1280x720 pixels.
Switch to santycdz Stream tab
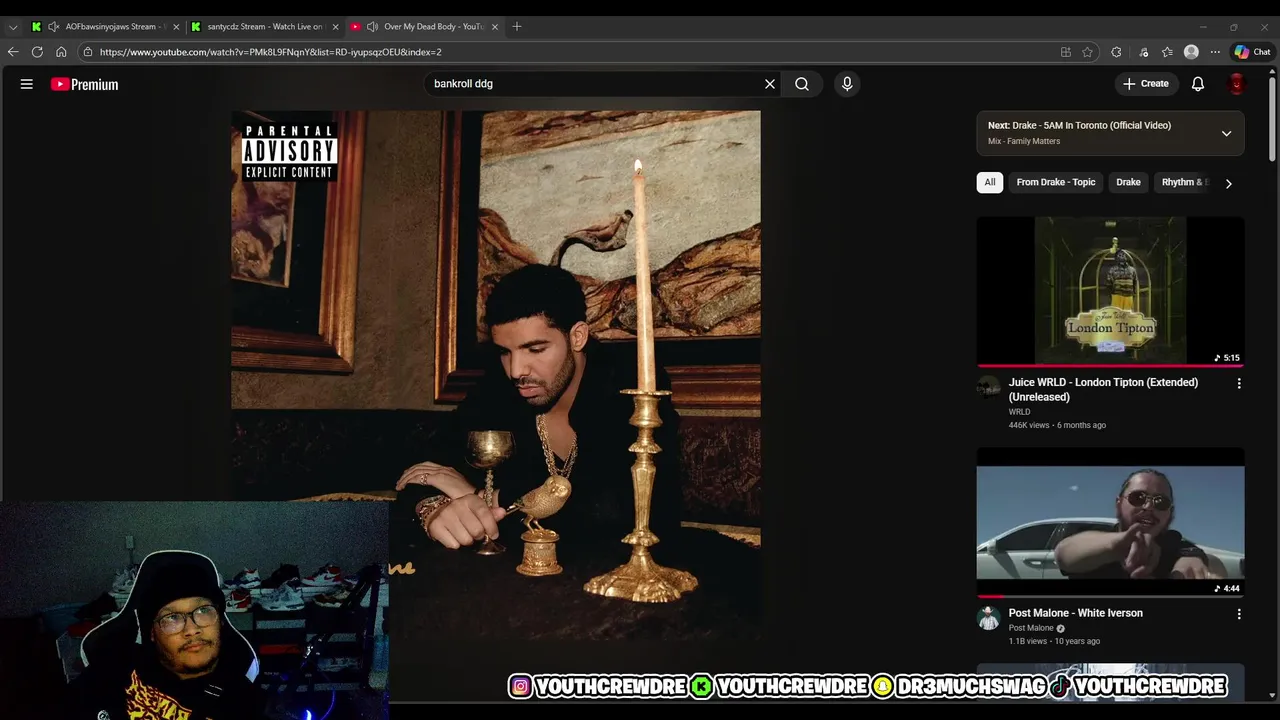point(264,27)
